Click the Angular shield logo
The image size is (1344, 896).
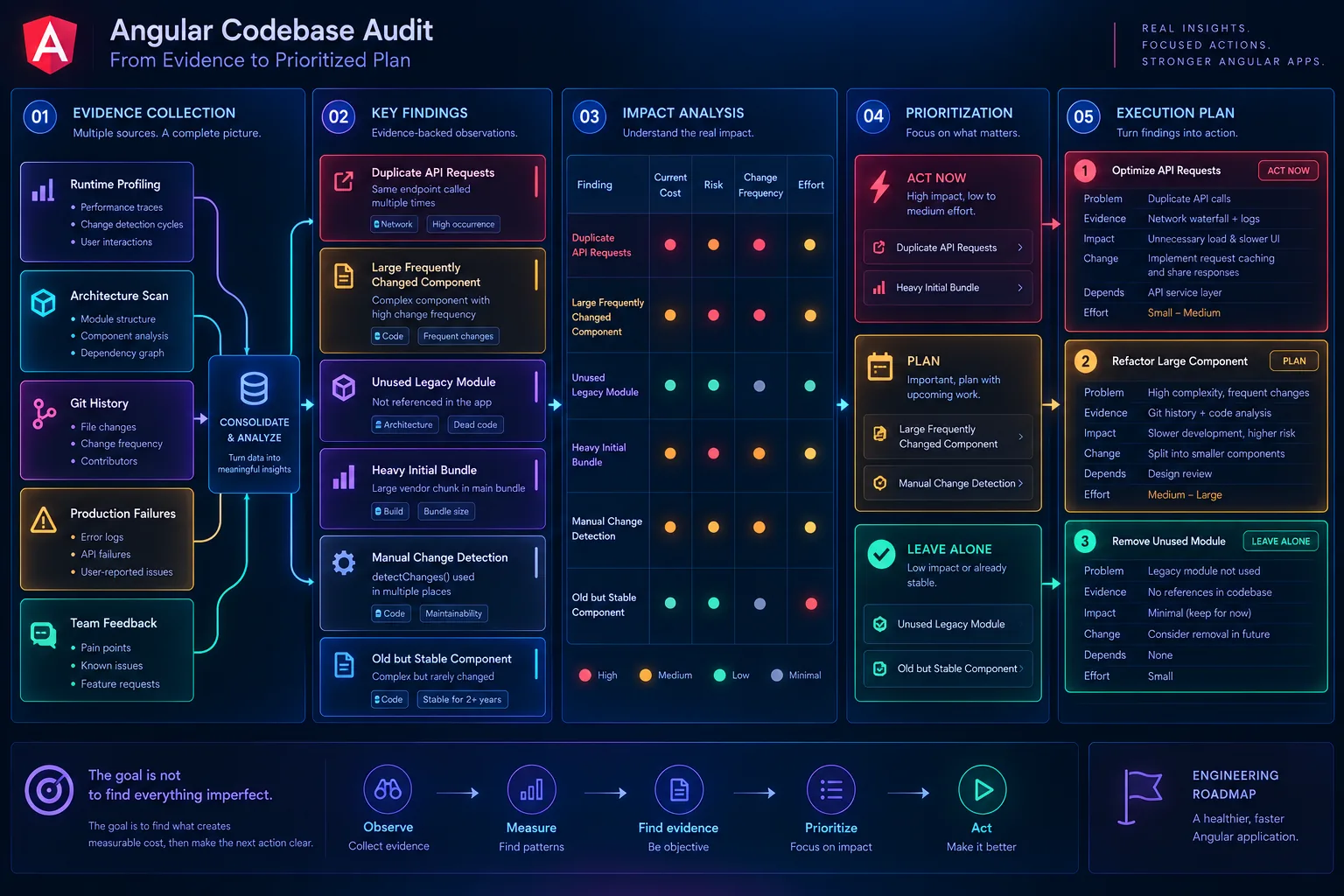(50, 44)
